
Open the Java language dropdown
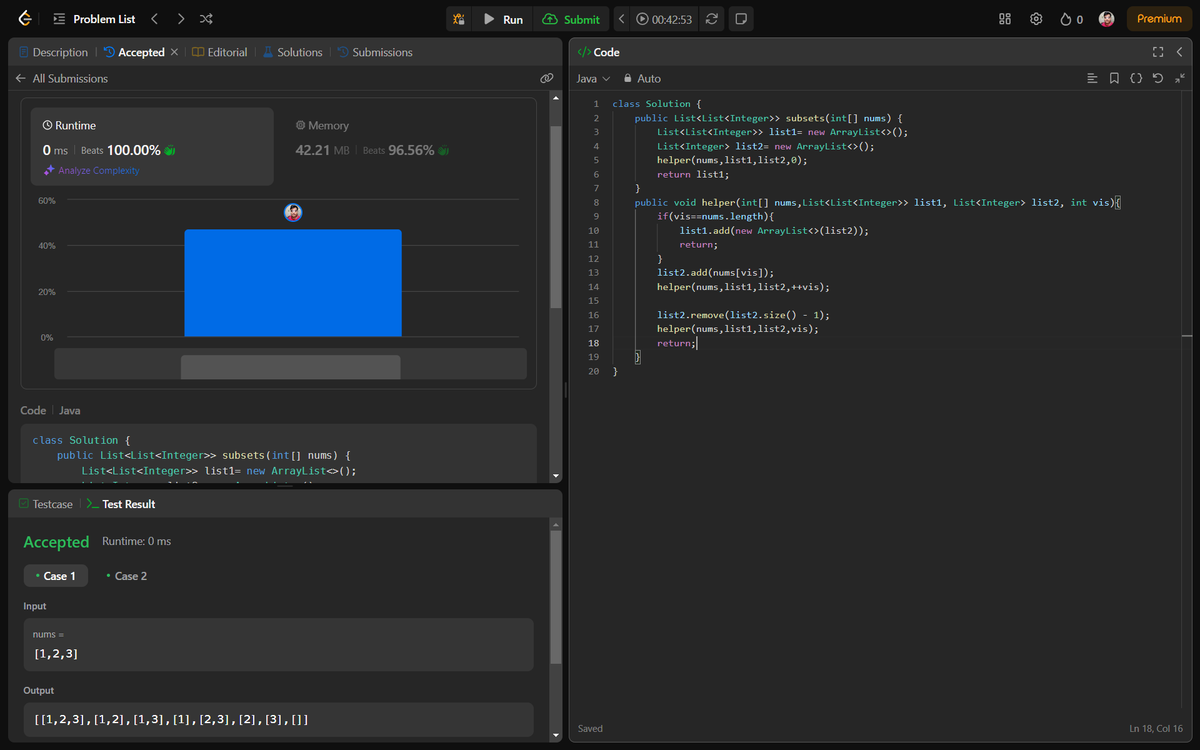point(593,78)
